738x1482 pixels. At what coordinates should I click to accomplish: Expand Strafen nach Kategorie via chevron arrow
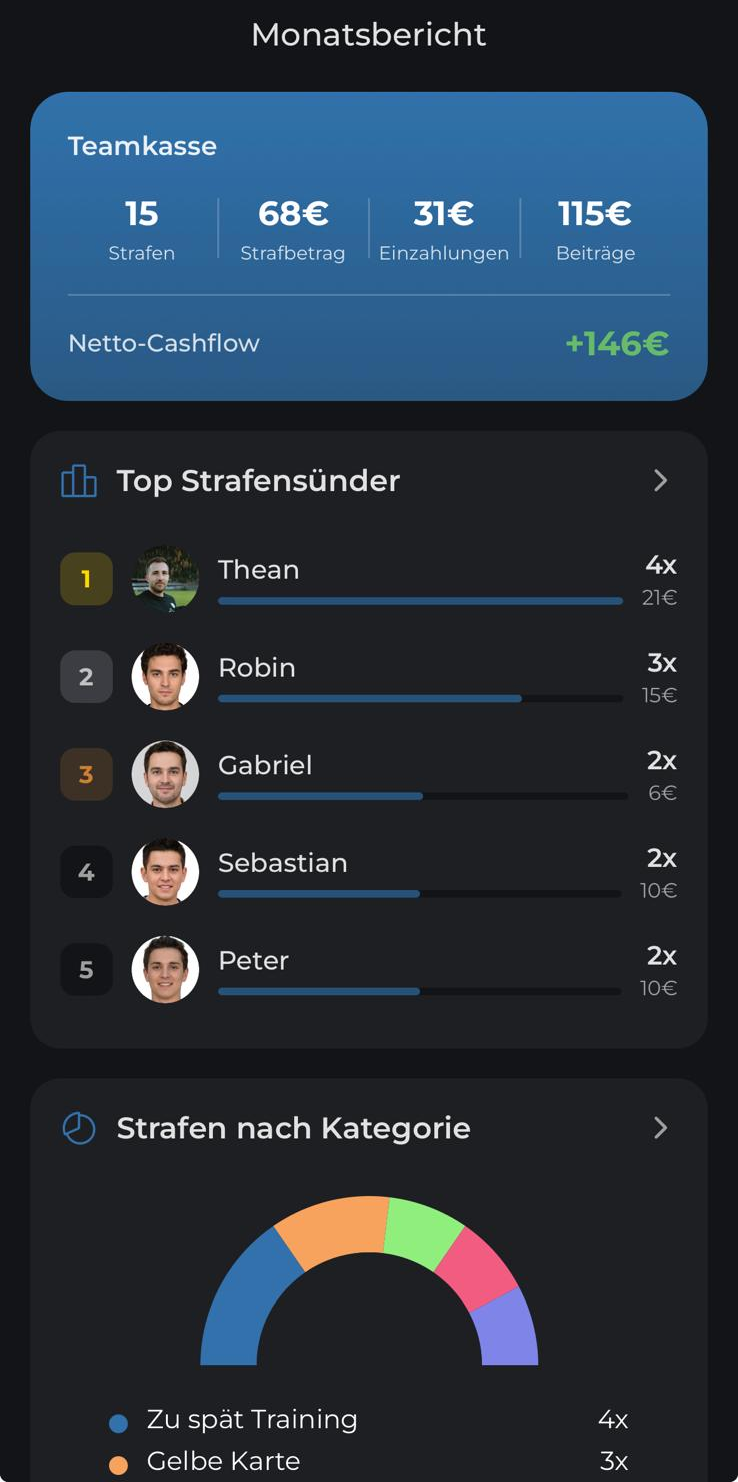tap(660, 1128)
